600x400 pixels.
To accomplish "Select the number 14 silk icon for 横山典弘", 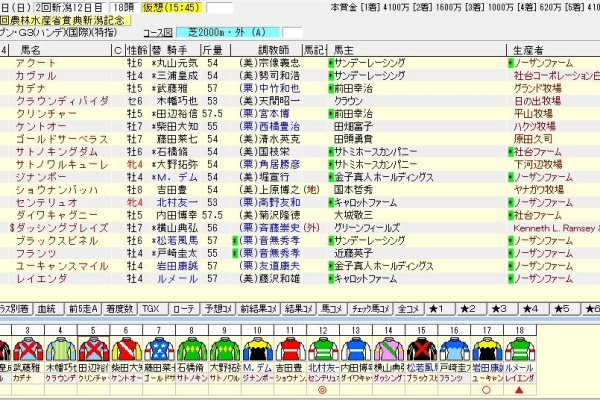I will pos(389,349).
